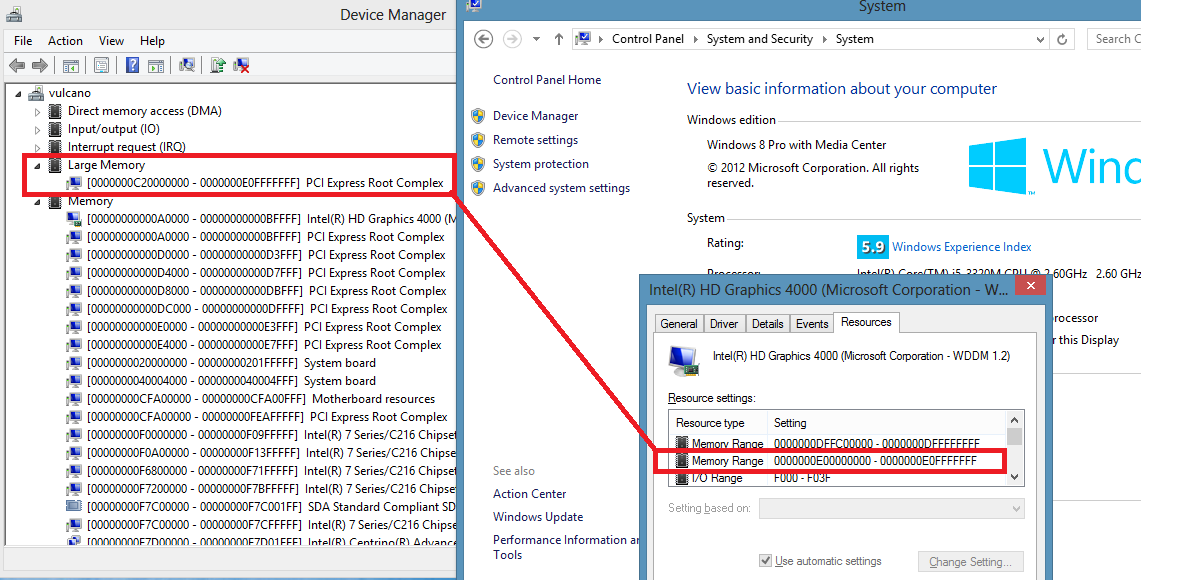Viewport: 1184px width, 580px height.
Task: Switch to the Events tab
Action: [x=812, y=323]
